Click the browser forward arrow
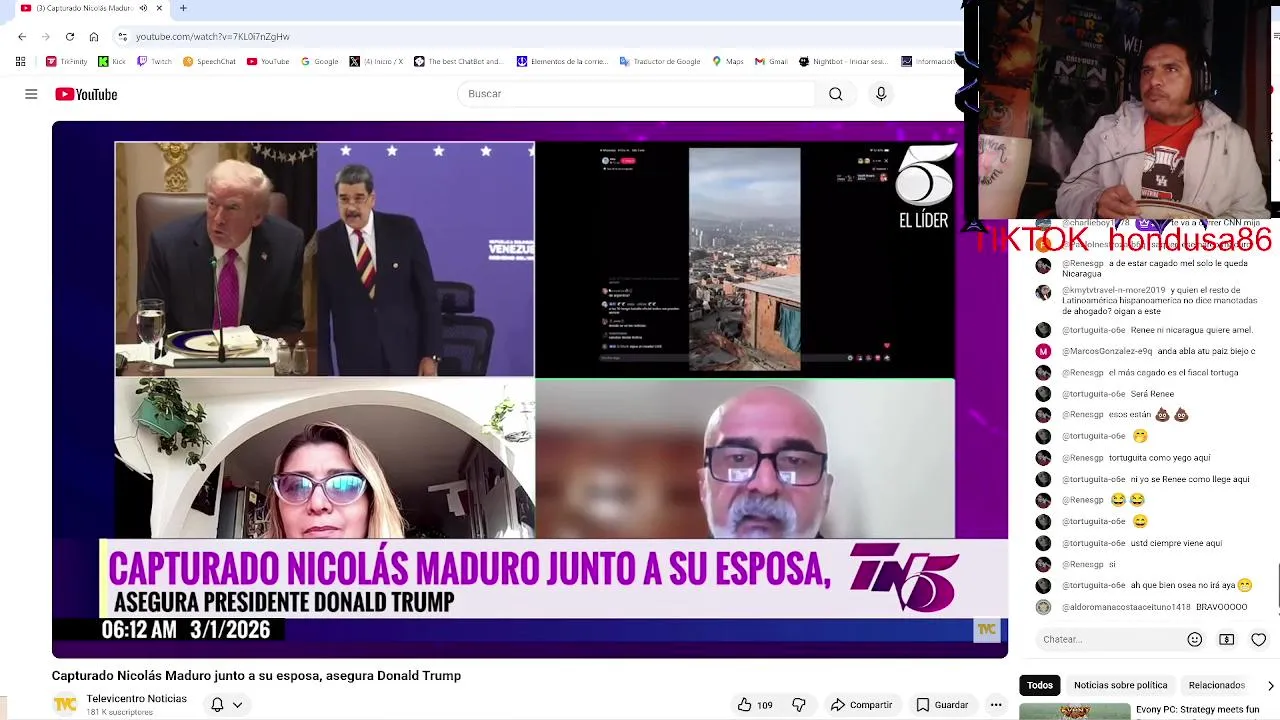The width and height of the screenshot is (1280, 720). tap(46, 37)
